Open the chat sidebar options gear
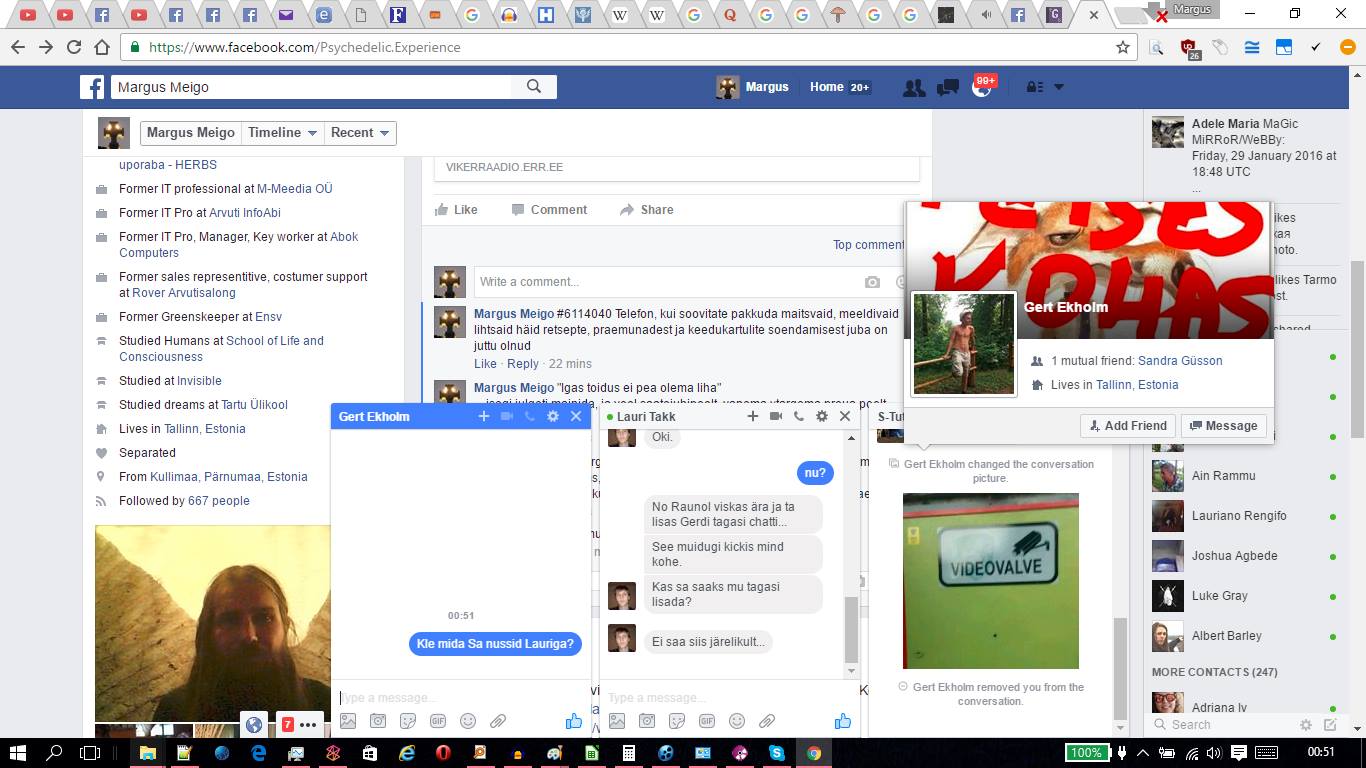This screenshot has width=1366, height=768. click(1306, 725)
